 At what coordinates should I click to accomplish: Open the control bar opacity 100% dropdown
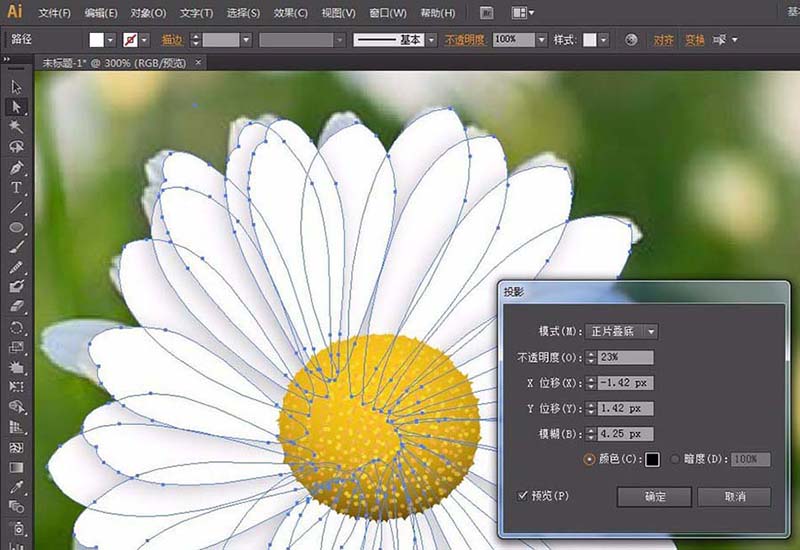(x=541, y=40)
